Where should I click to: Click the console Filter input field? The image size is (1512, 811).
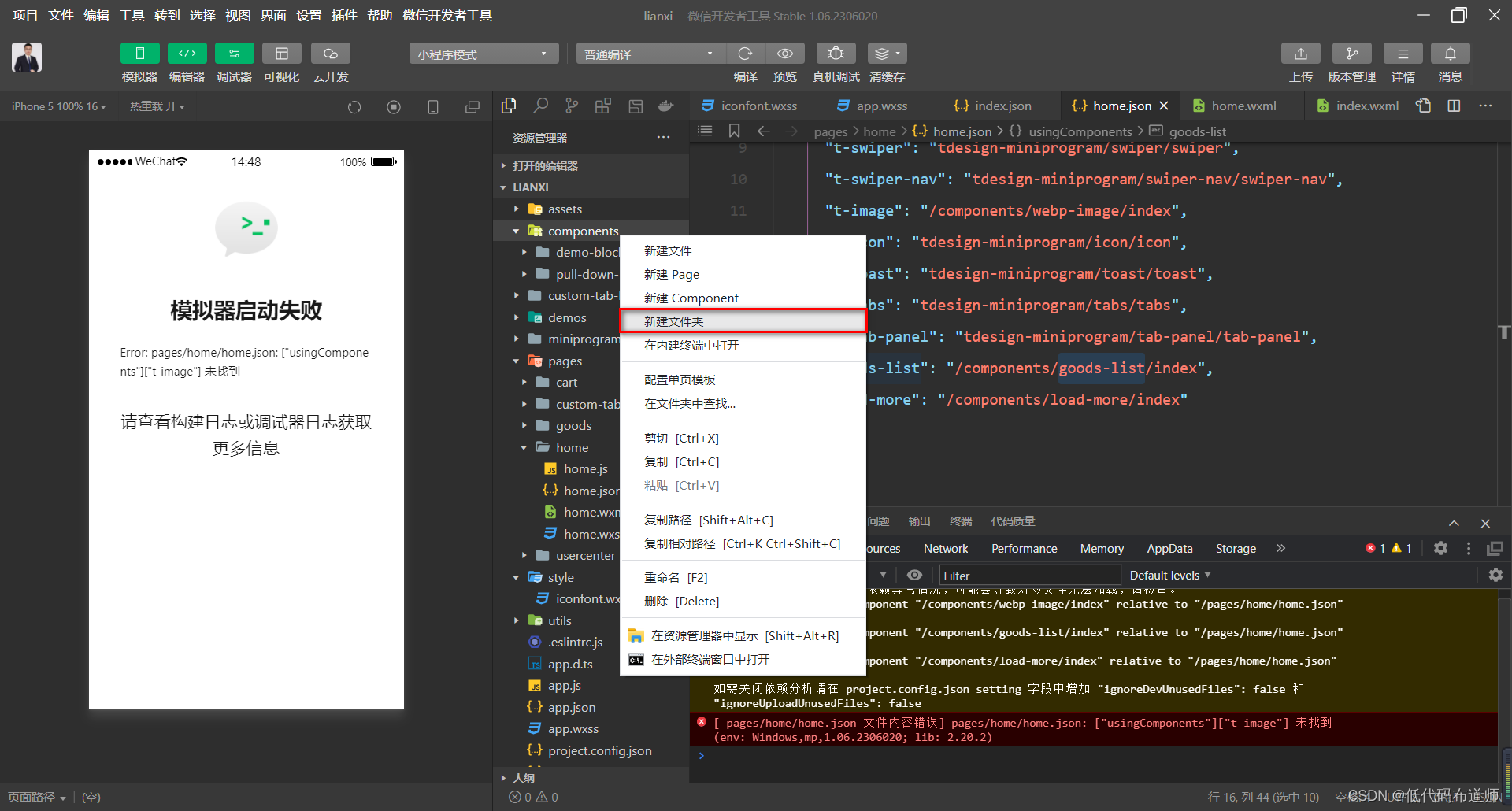1029,576
